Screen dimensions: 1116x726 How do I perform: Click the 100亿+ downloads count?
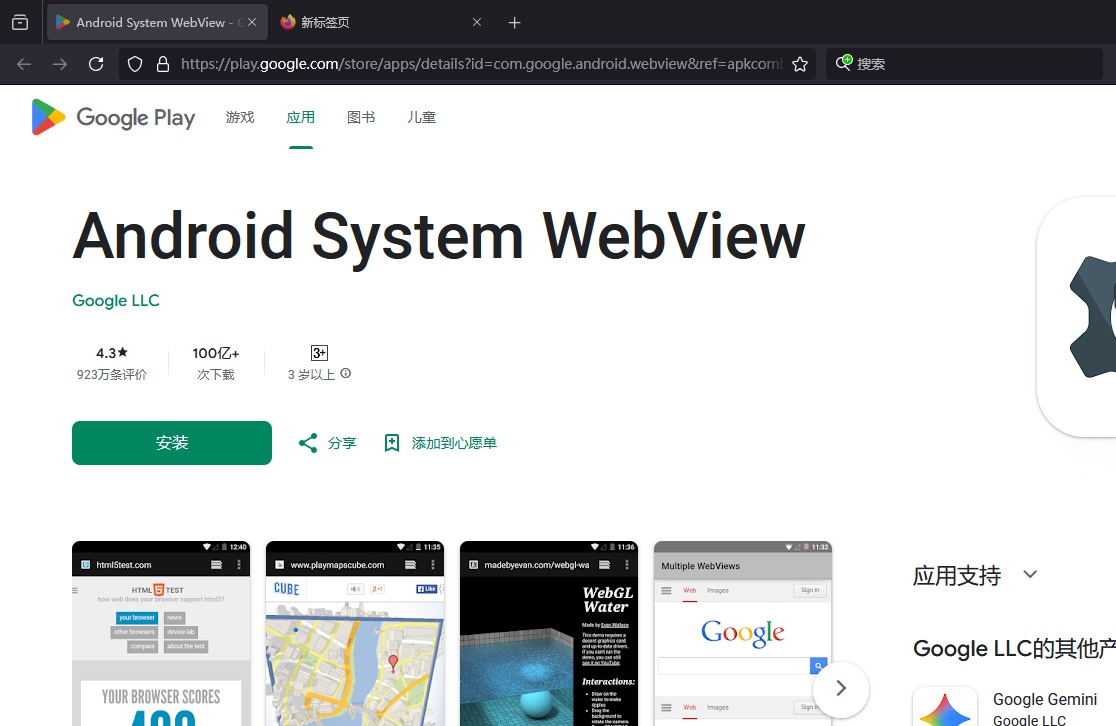(216, 354)
